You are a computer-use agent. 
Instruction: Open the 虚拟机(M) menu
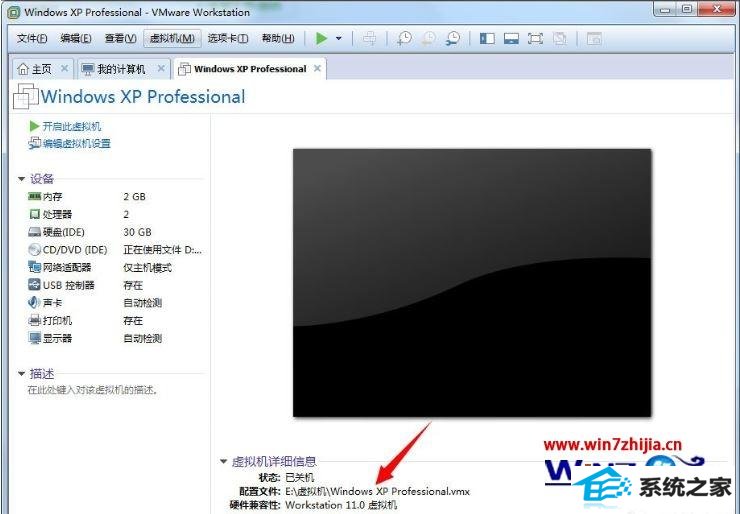pos(172,38)
